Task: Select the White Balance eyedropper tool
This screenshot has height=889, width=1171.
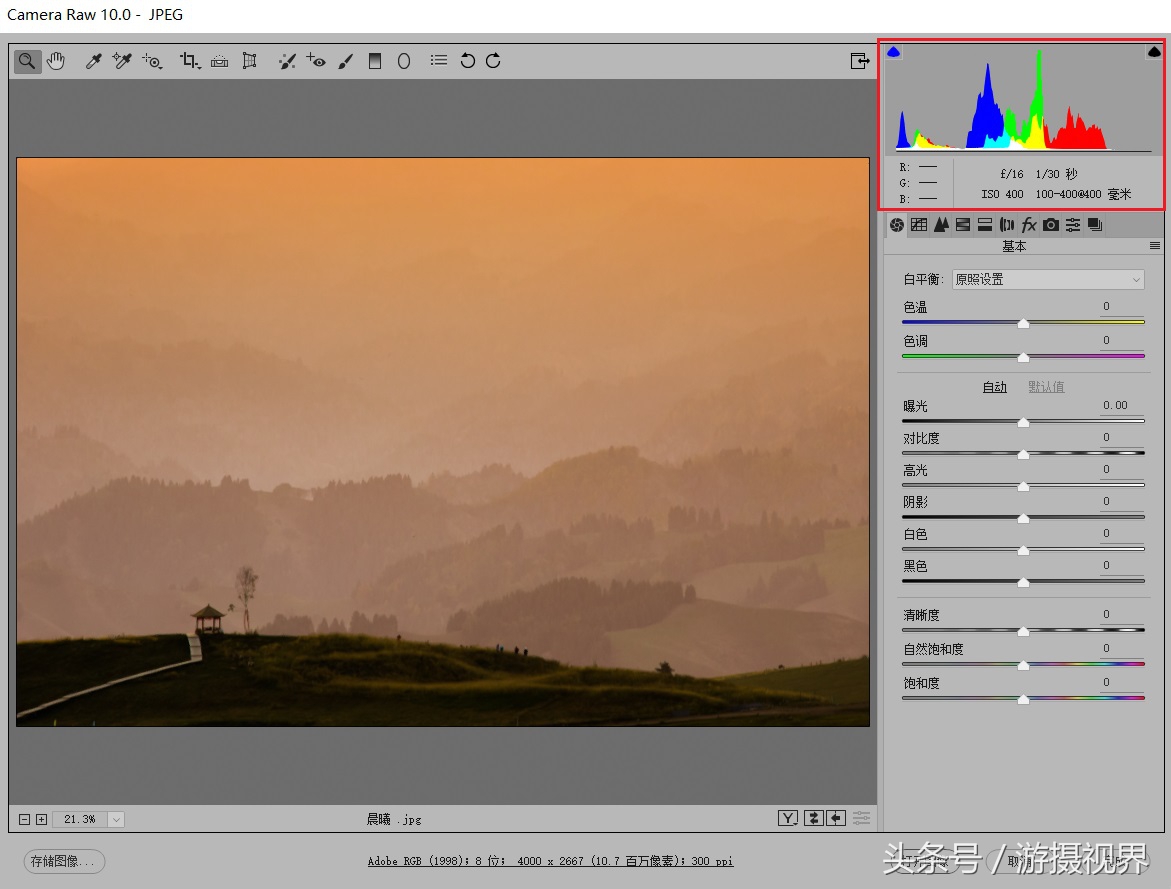Action: point(94,61)
